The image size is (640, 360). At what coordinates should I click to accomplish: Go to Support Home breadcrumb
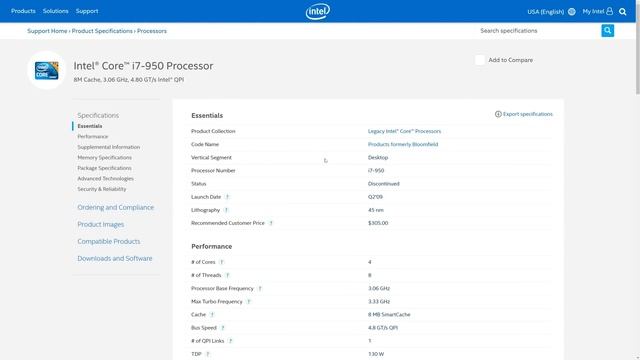click(47, 31)
